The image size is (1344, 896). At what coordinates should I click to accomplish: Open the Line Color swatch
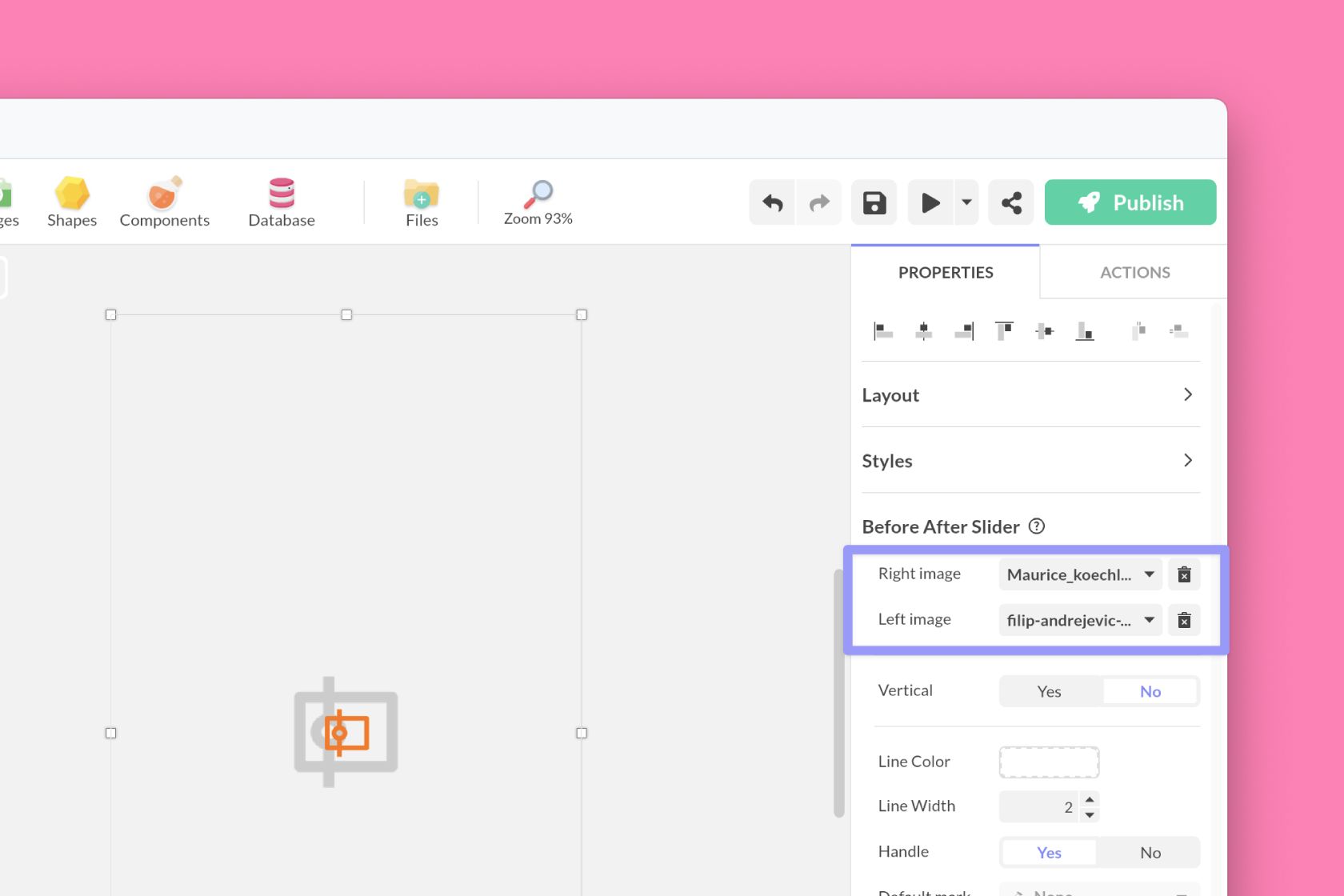(x=1048, y=762)
